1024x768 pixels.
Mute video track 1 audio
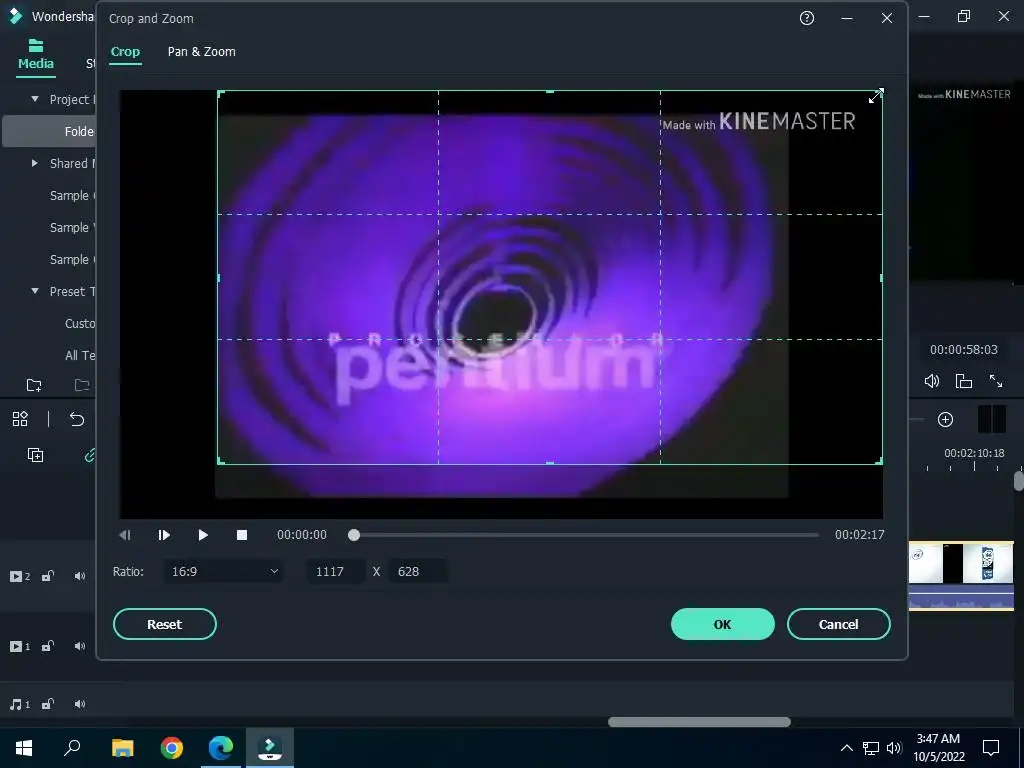pyautogui.click(x=80, y=646)
